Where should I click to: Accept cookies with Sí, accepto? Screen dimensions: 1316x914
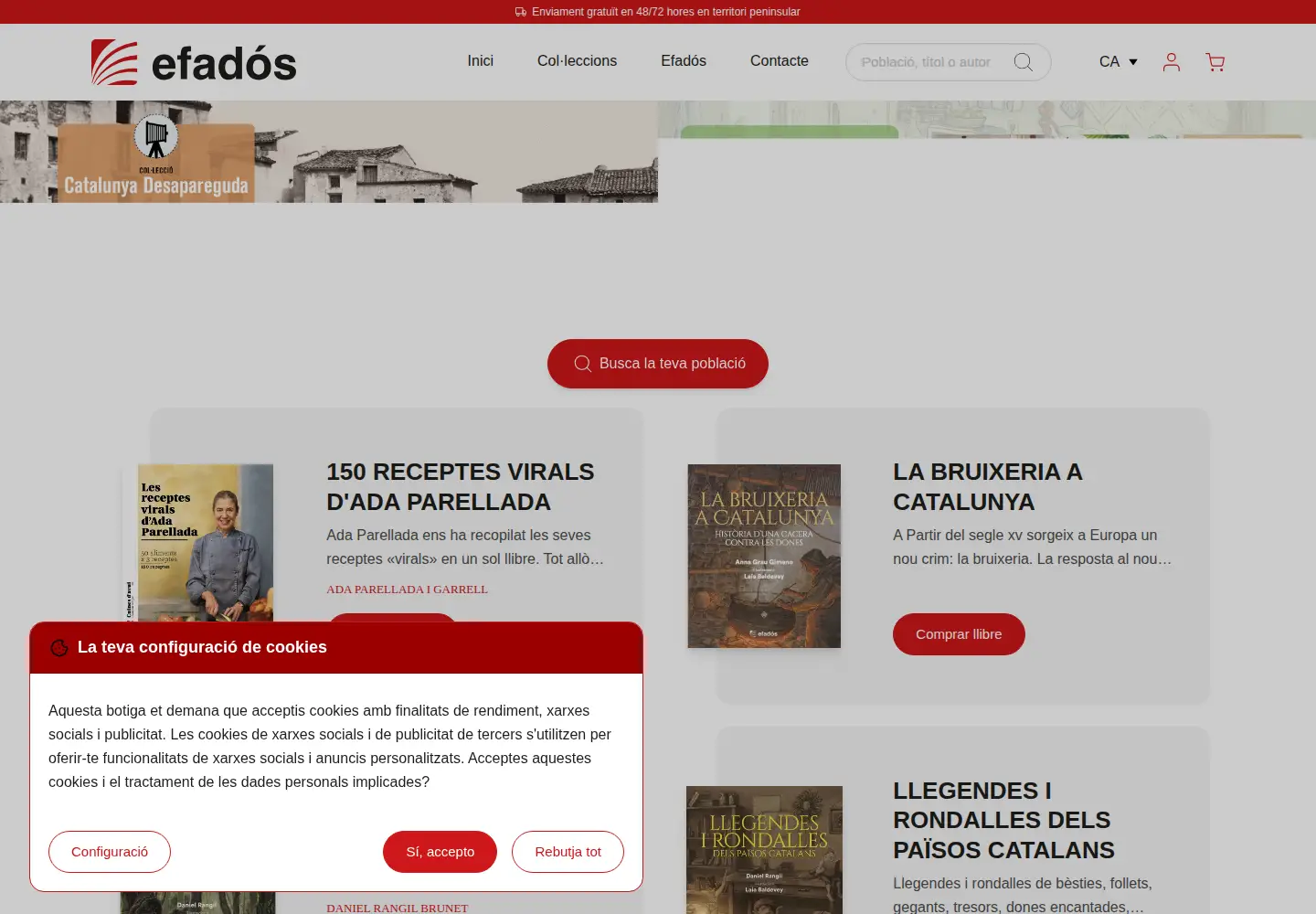(440, 852)
